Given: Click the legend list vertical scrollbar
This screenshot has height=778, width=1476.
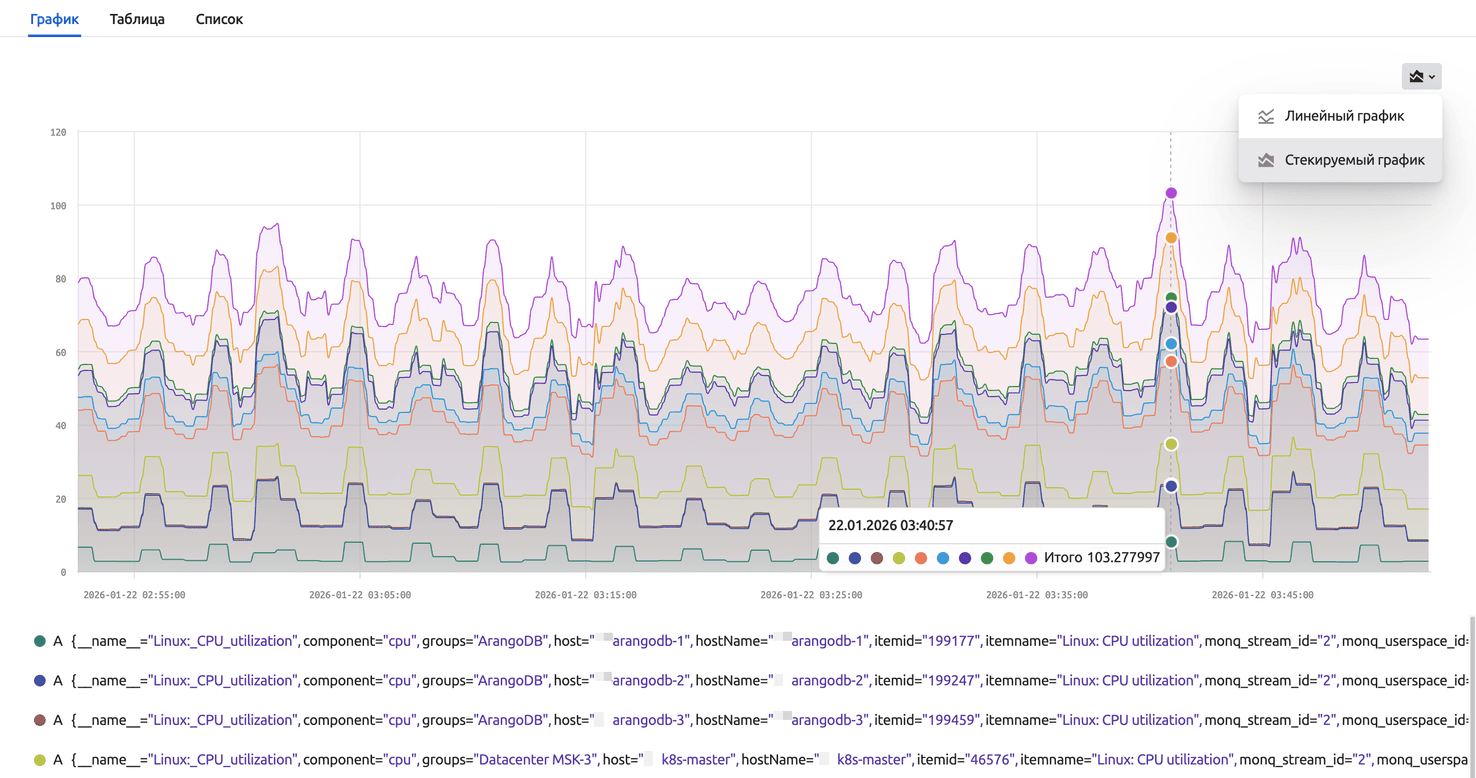Looking at the screenshot, I should (1470, 690).
